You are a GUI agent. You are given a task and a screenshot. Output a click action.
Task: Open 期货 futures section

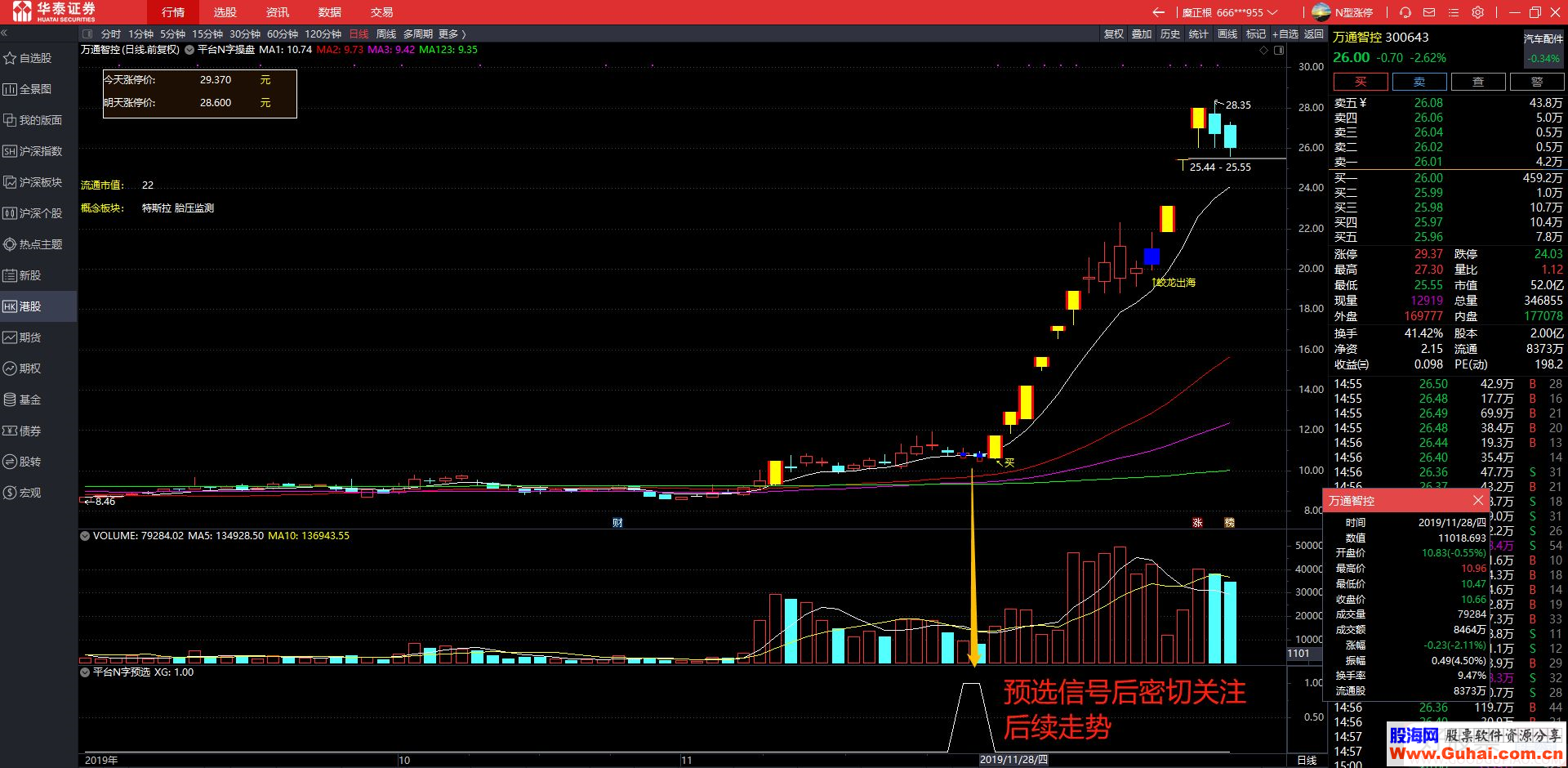[x=23, y=337]
